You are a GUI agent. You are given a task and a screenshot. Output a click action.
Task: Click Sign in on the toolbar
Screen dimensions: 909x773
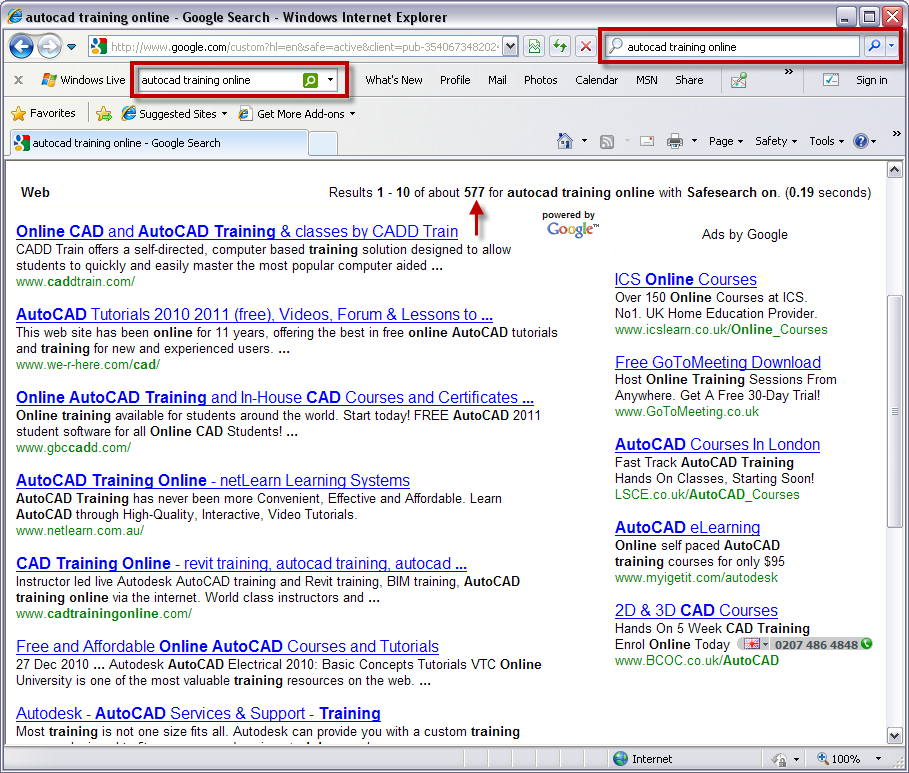(871, 80)
